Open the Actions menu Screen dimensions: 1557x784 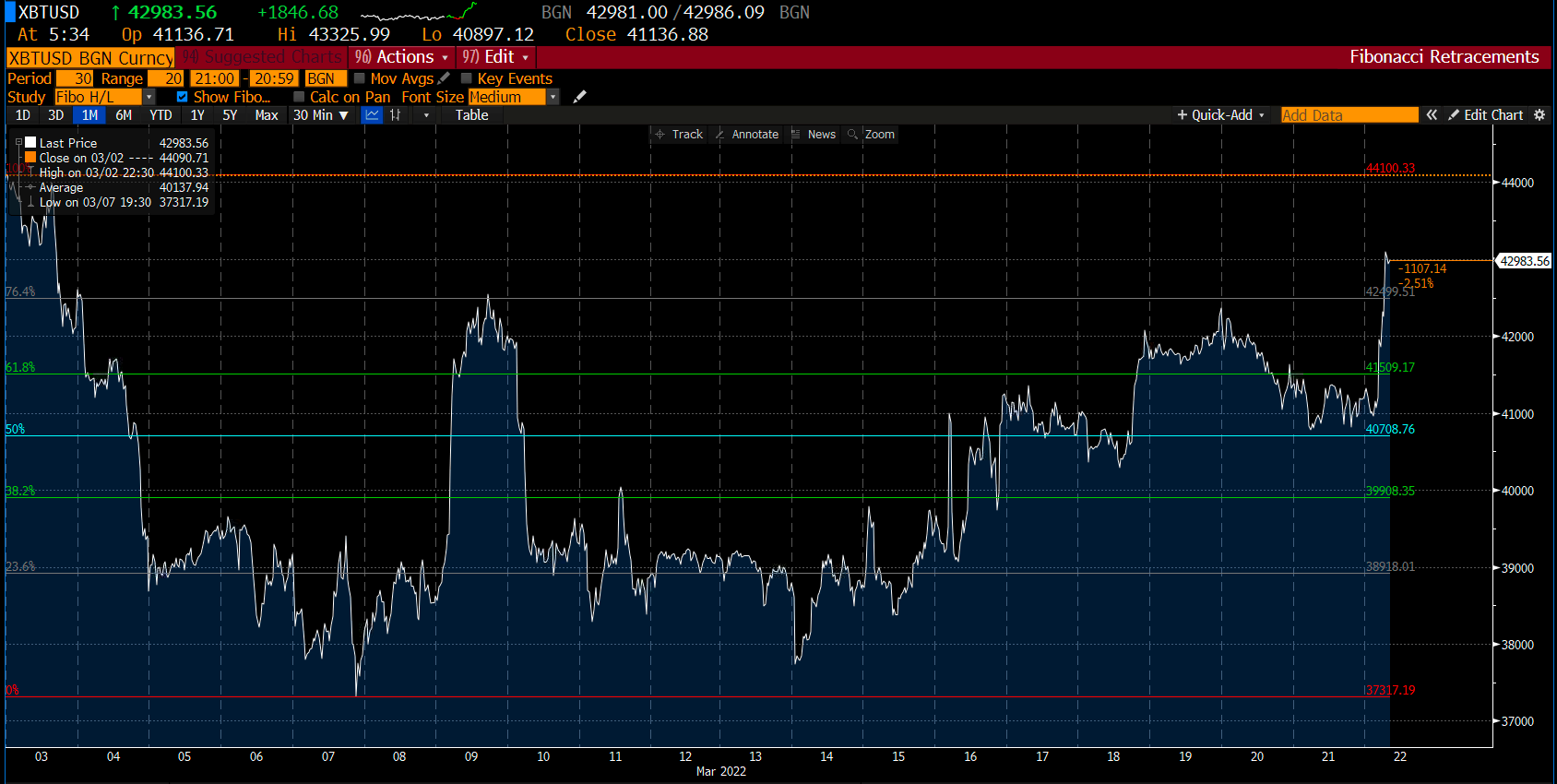(403, 57)
